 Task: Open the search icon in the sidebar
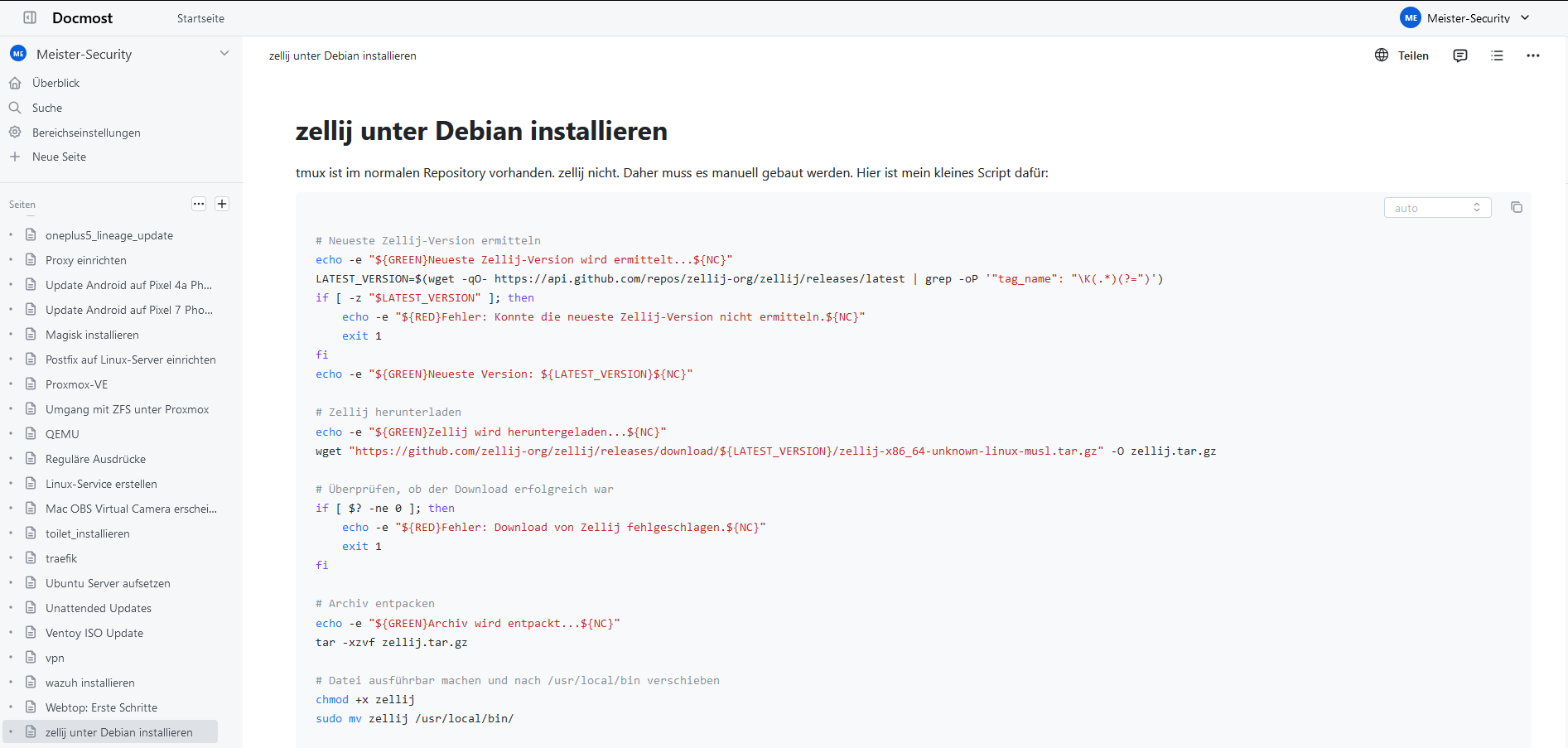(15, 108)
